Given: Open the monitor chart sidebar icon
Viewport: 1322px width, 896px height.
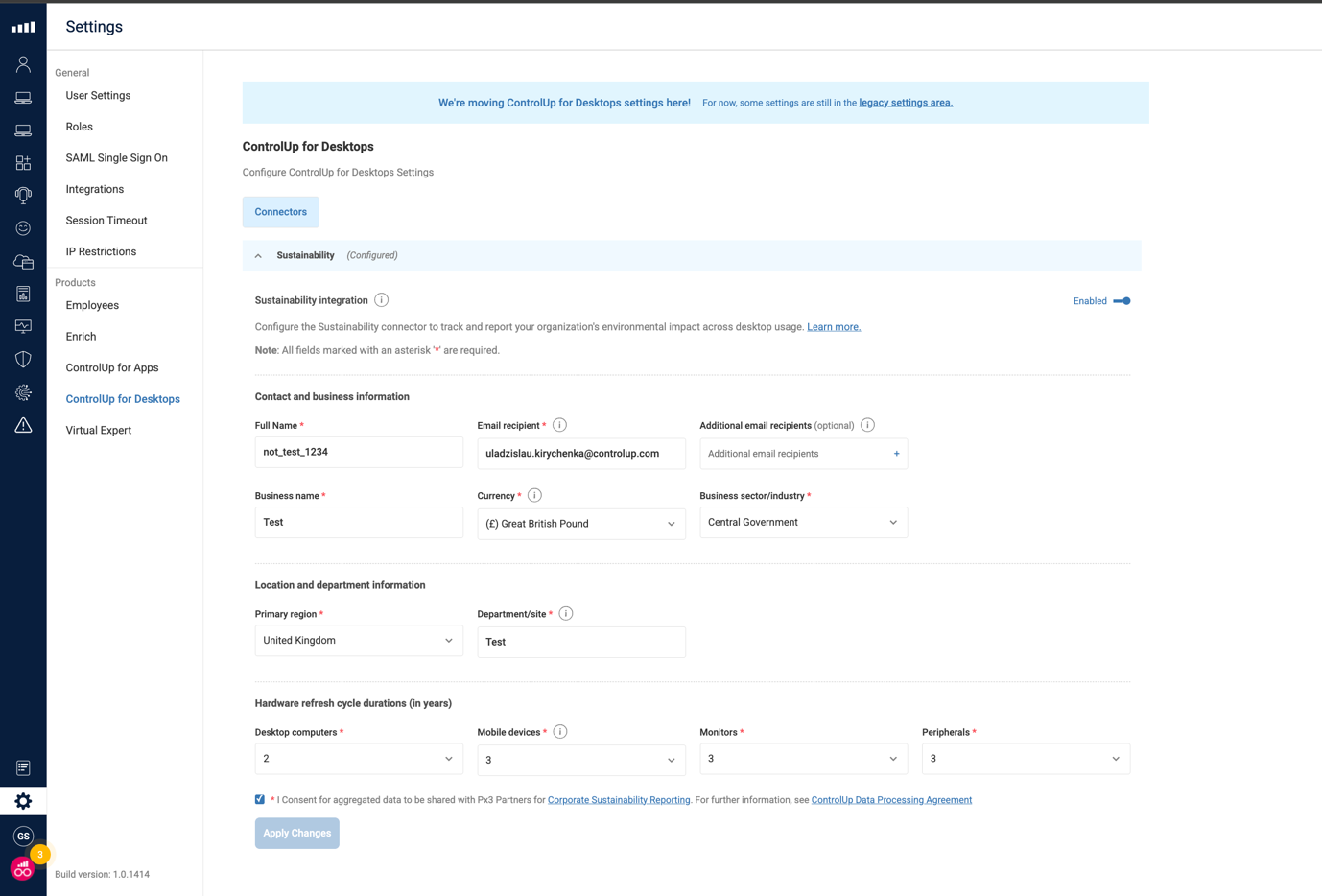Looking at the screenshot, I should coord(23,326).
